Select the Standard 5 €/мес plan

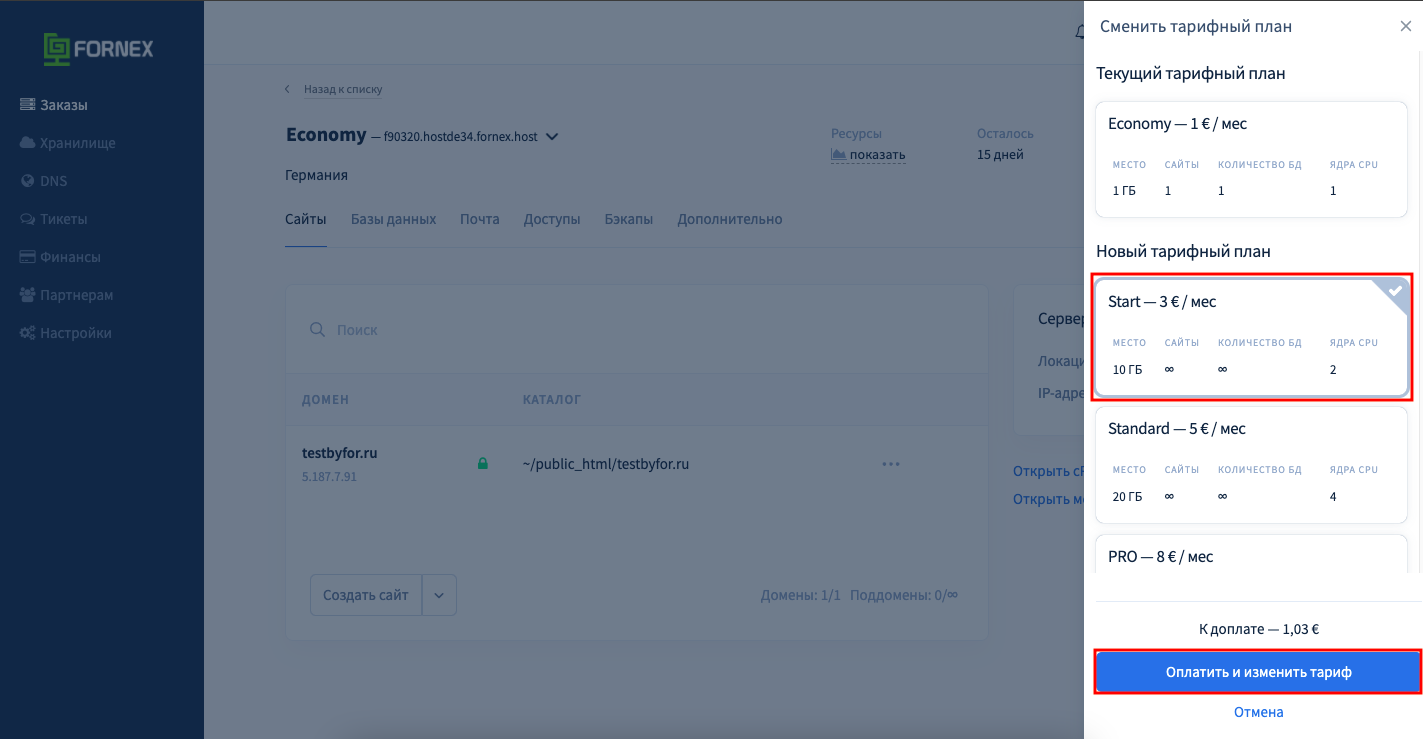1251,464
